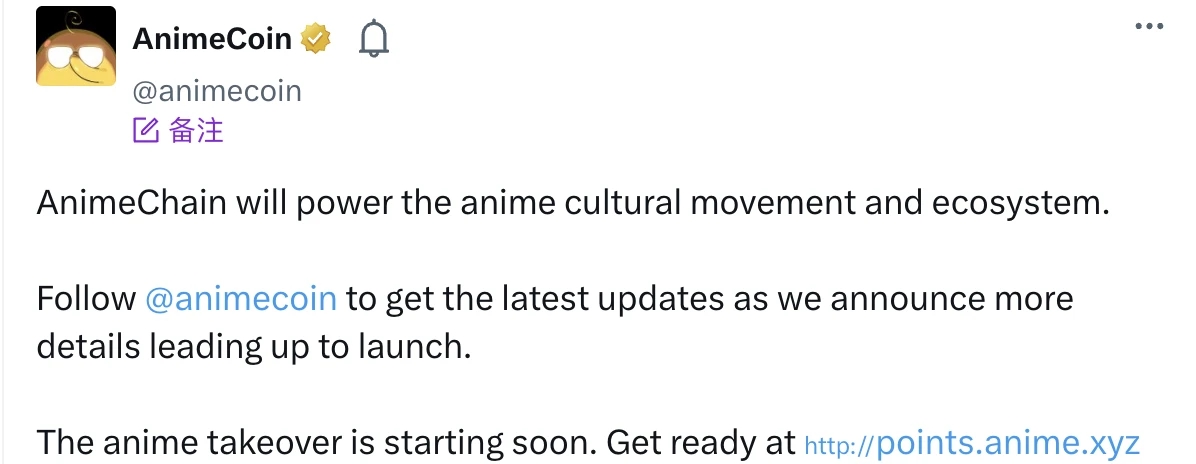Screen dimensions: 1196x464
Task: Click the word AnimeChain in the tweet
Action: point(132,203)
